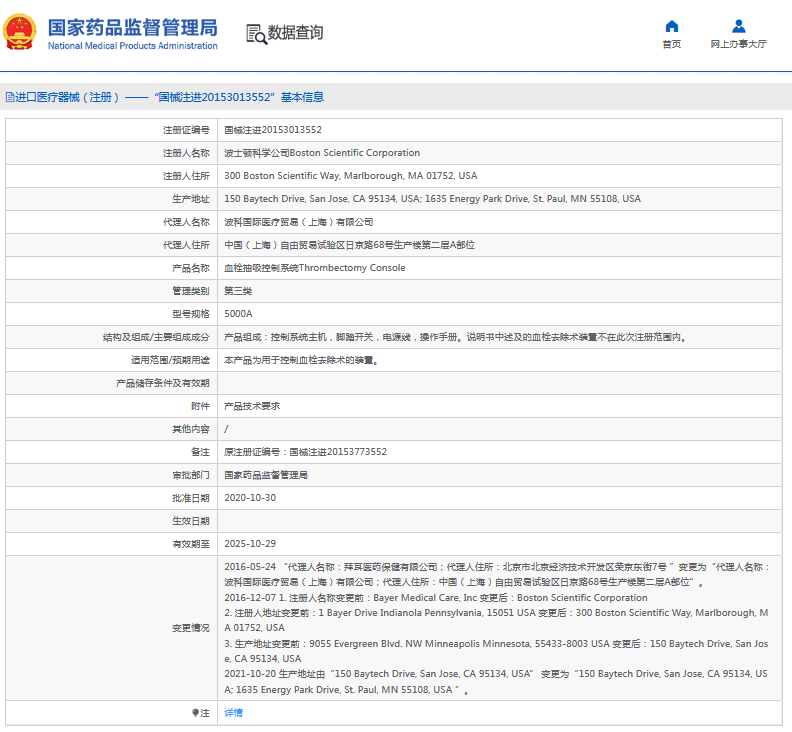Click the 其他内容 row label
The image size is (792, 732).
(190, 429)
